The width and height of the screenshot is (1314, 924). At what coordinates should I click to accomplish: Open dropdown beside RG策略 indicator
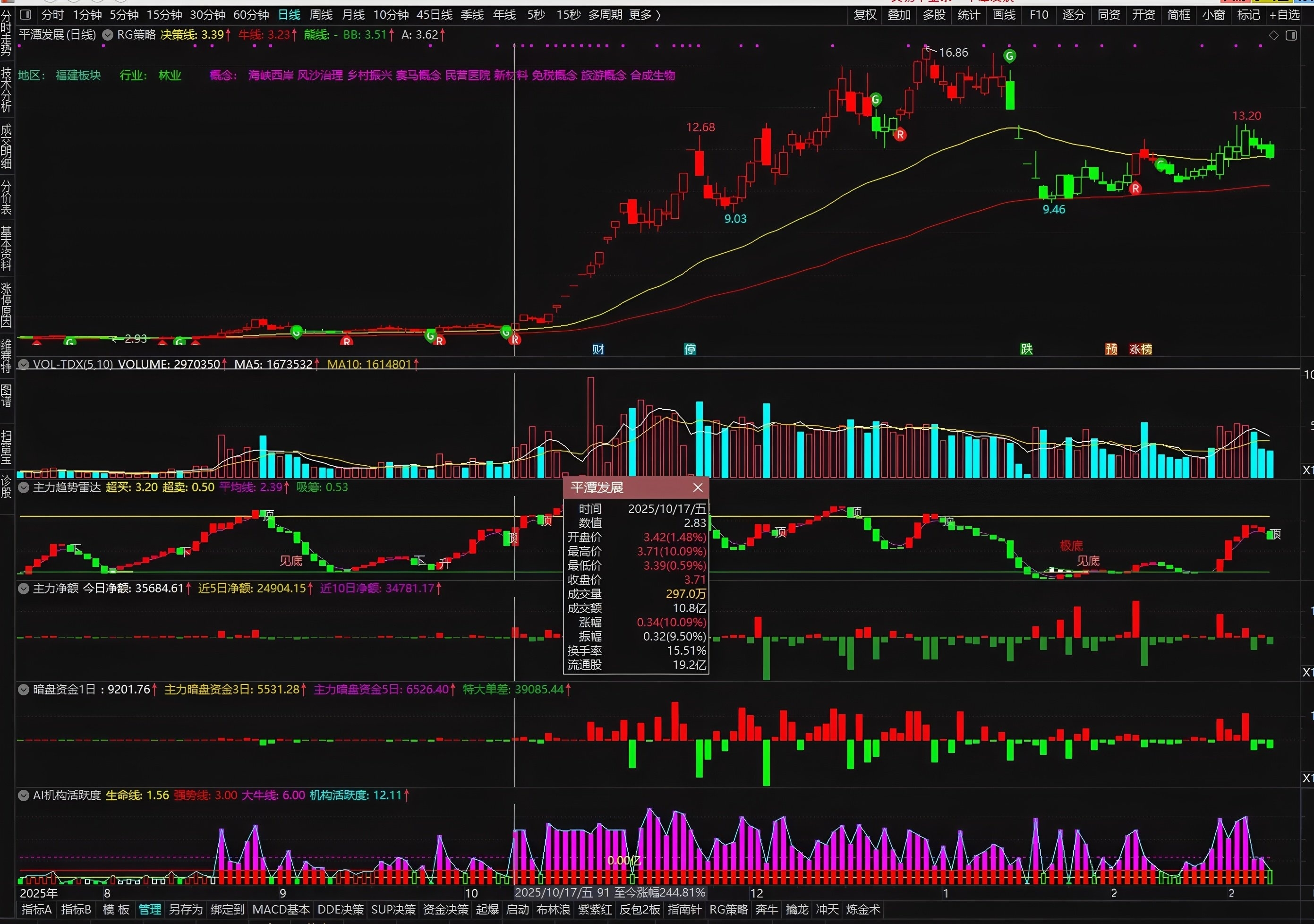[108, 35]
